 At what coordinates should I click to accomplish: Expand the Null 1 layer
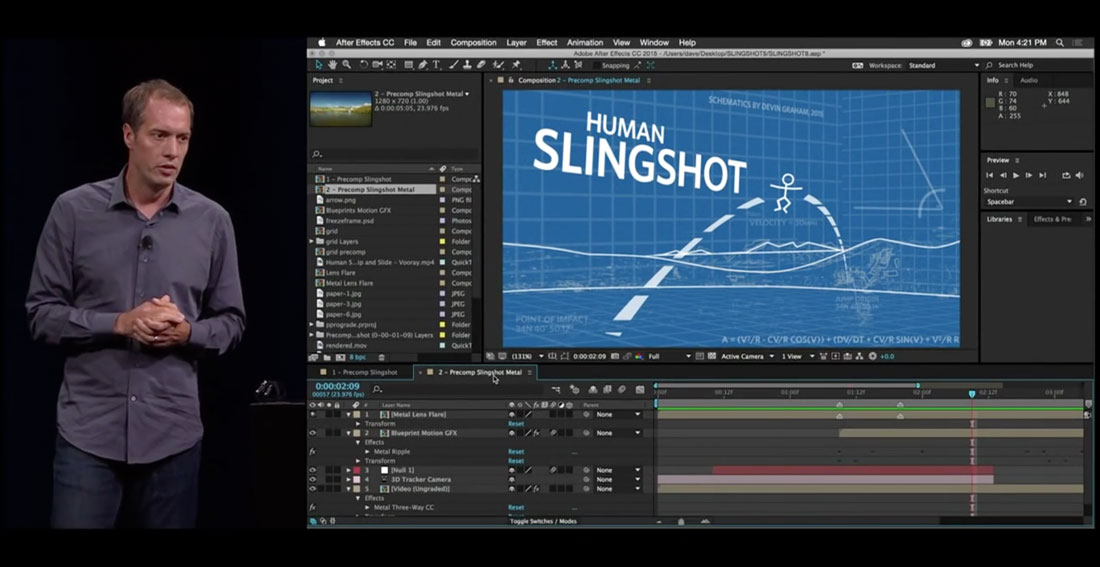[348, 470]
